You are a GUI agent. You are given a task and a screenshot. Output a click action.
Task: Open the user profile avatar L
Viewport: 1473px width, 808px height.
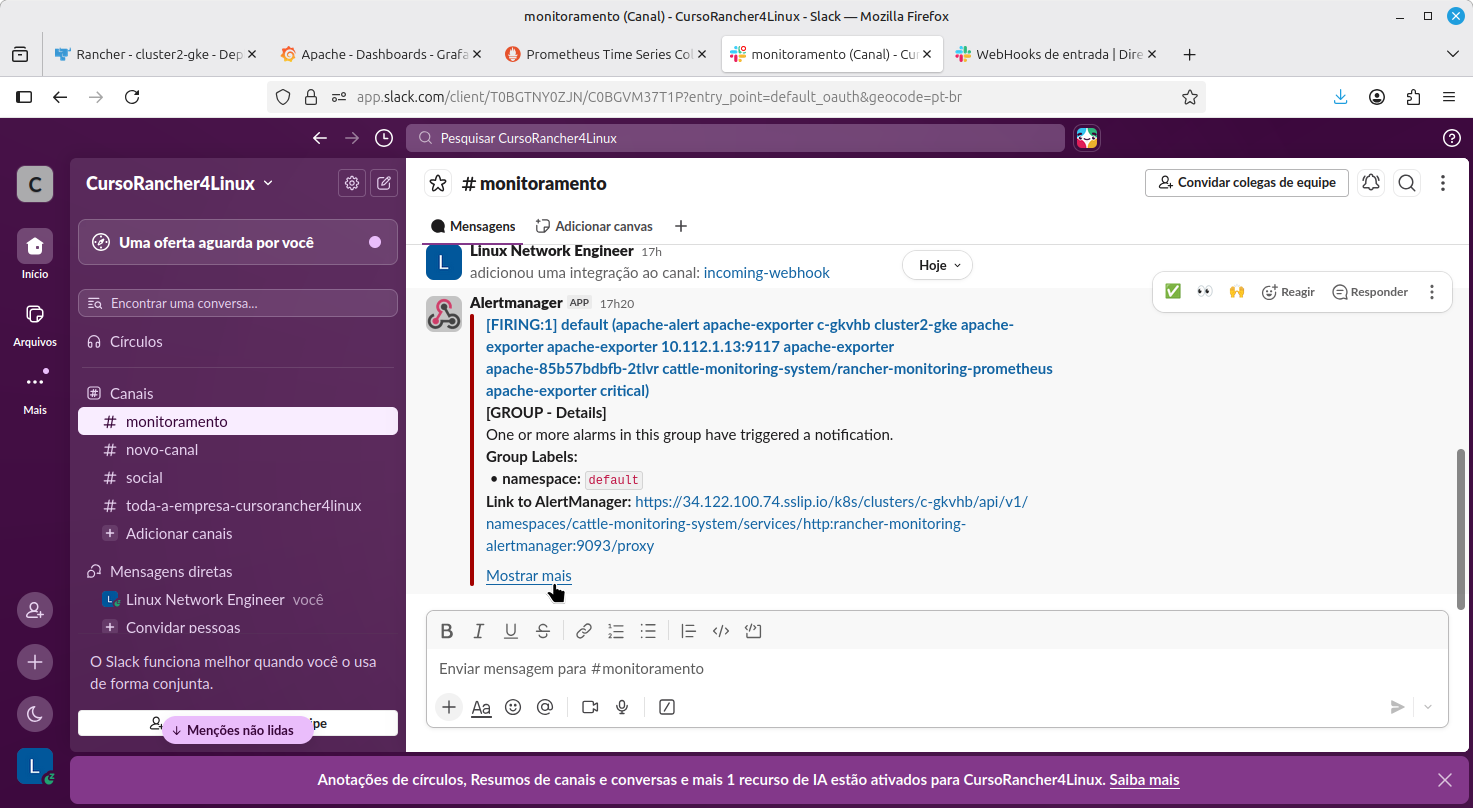point(35,767)
